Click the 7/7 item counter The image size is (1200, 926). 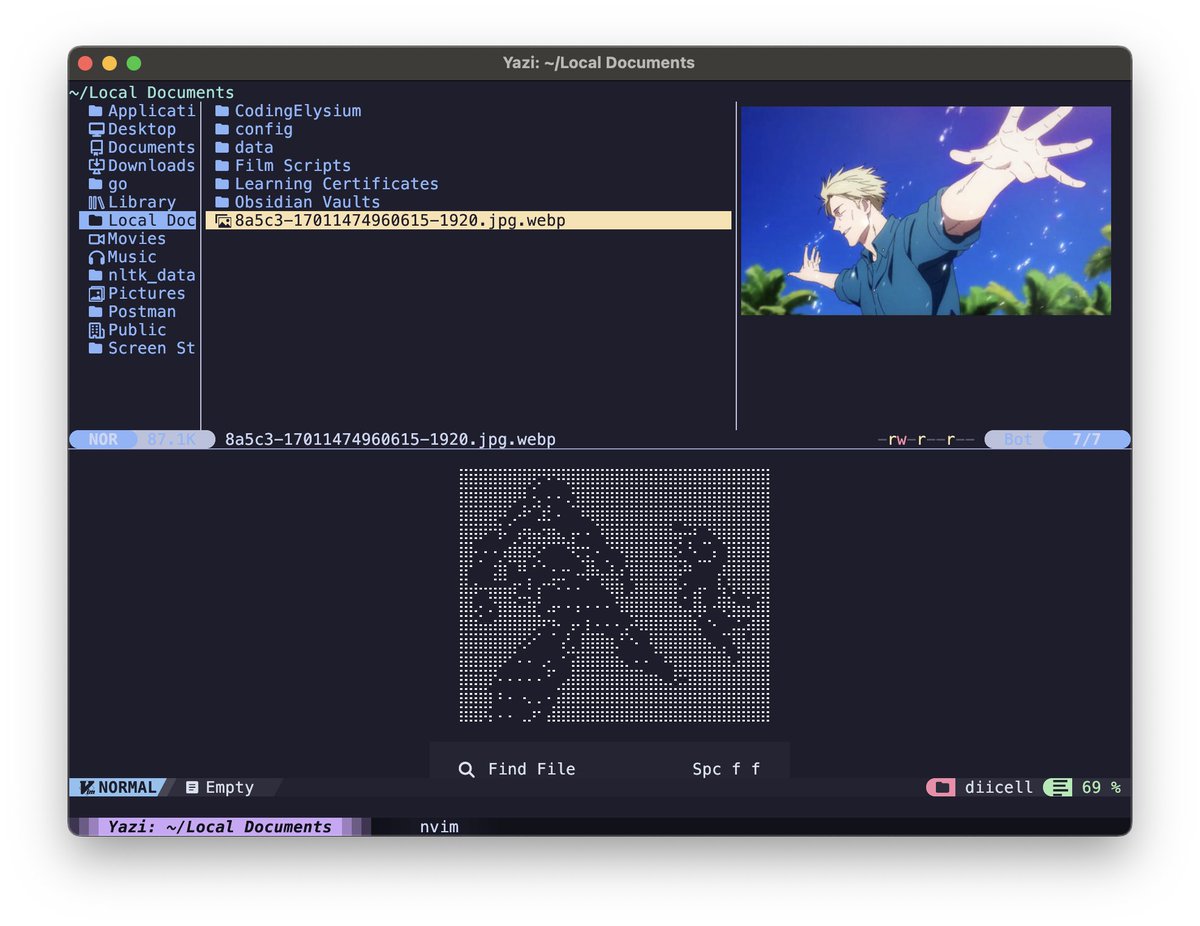click(1088, 440)
